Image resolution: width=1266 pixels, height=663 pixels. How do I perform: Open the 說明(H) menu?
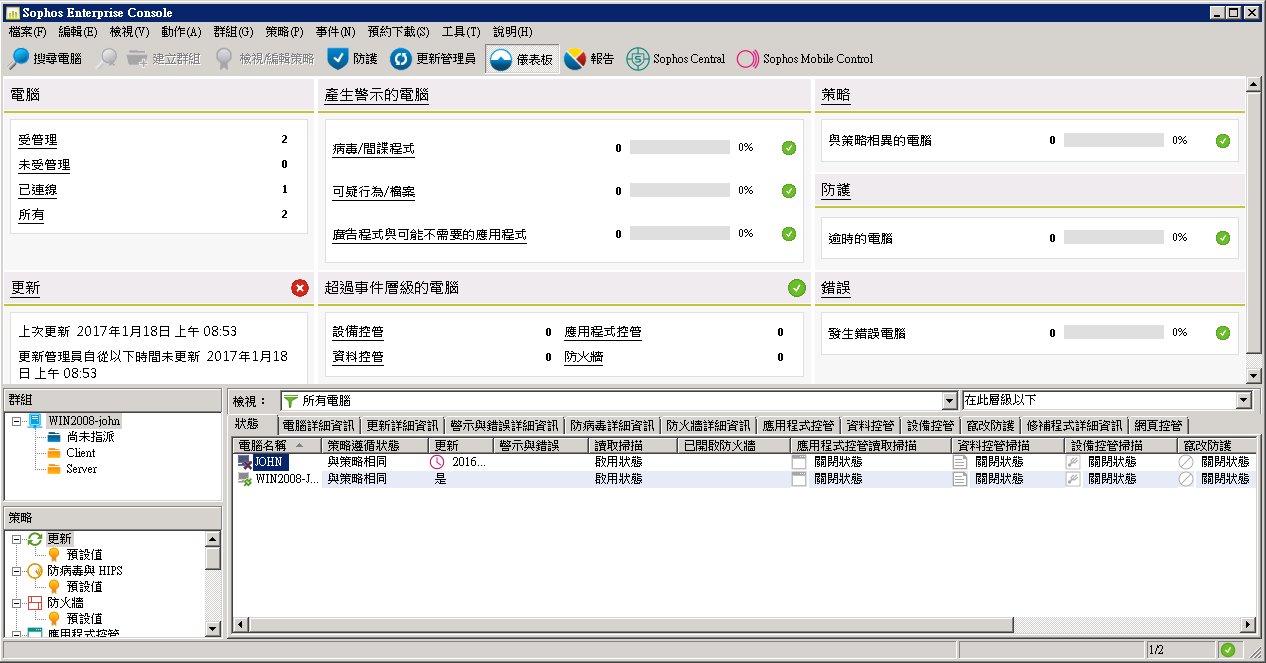coord(513,32)
